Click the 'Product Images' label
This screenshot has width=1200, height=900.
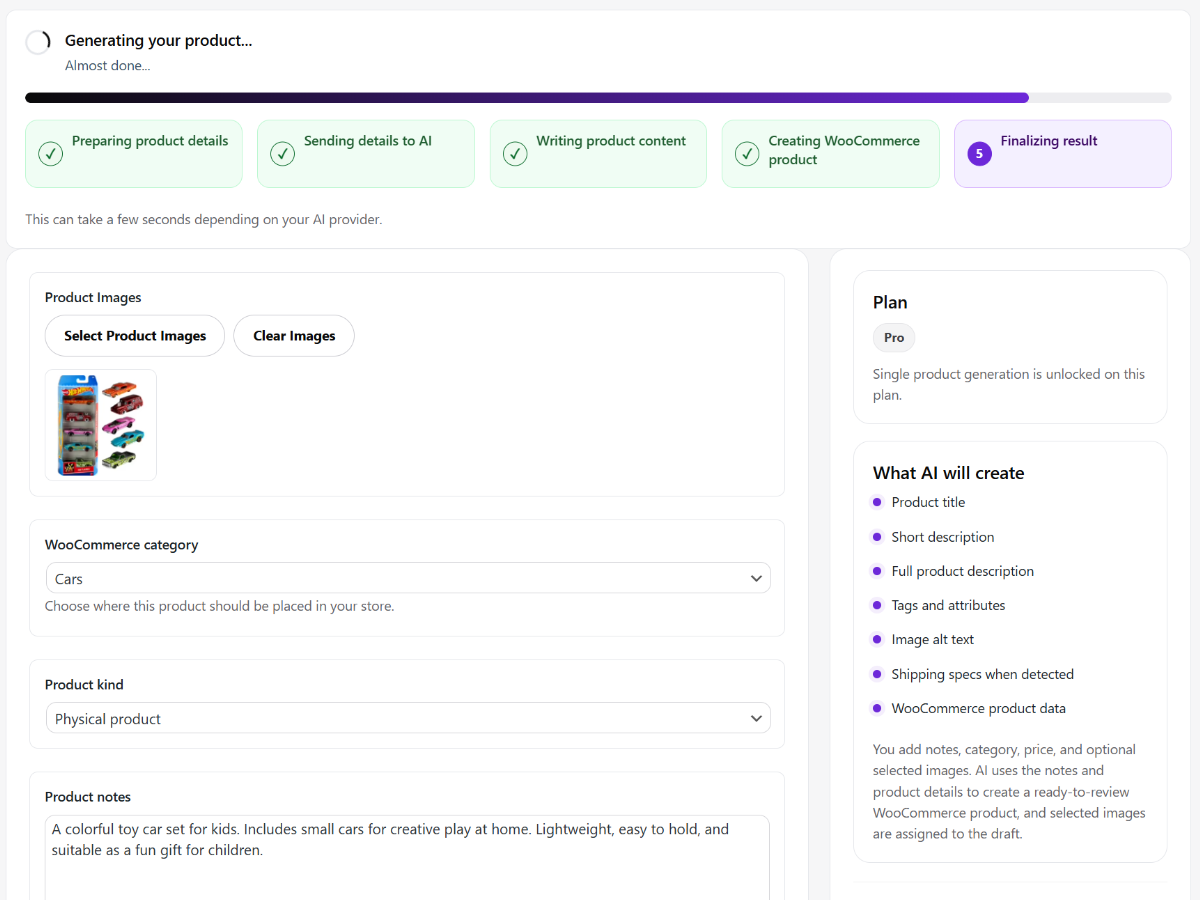(93, 298)
